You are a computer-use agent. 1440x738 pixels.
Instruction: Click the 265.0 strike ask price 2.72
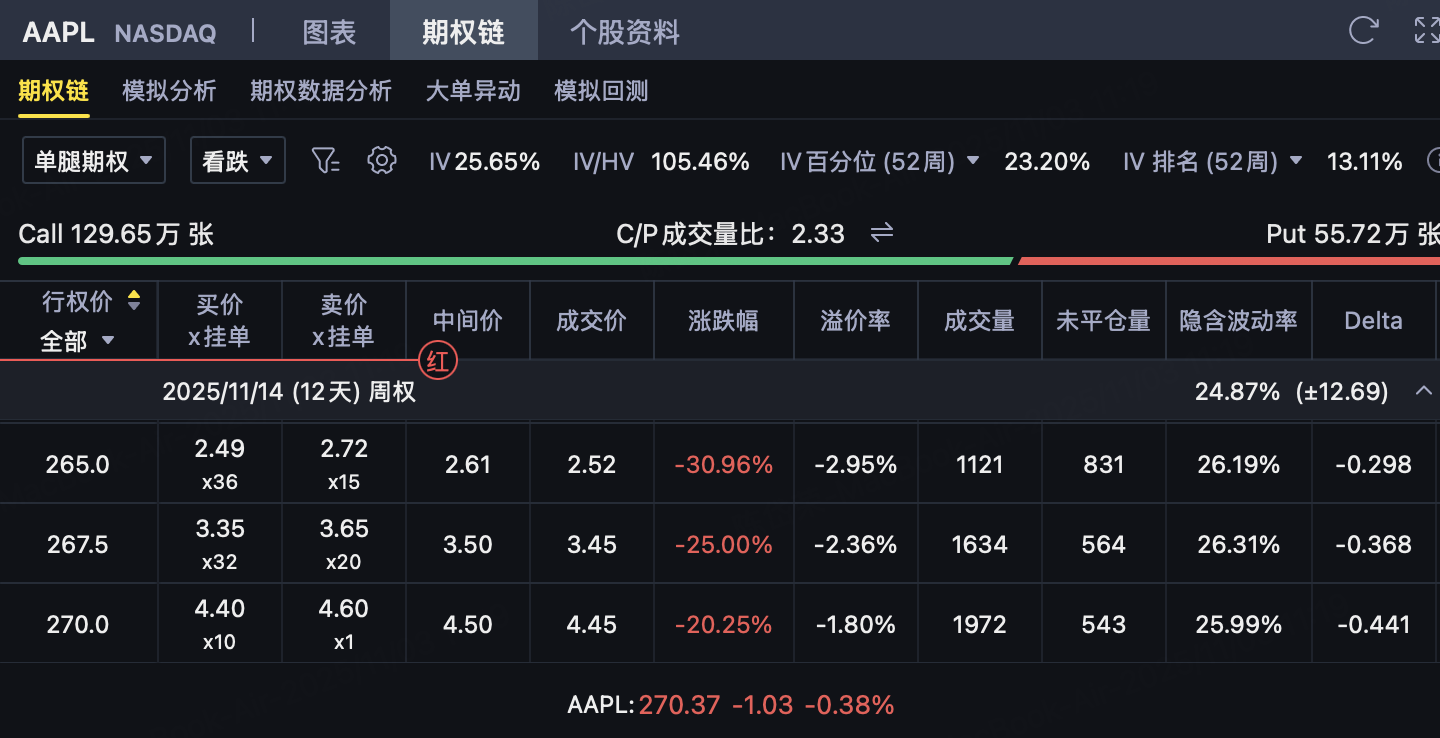[344, 449]
